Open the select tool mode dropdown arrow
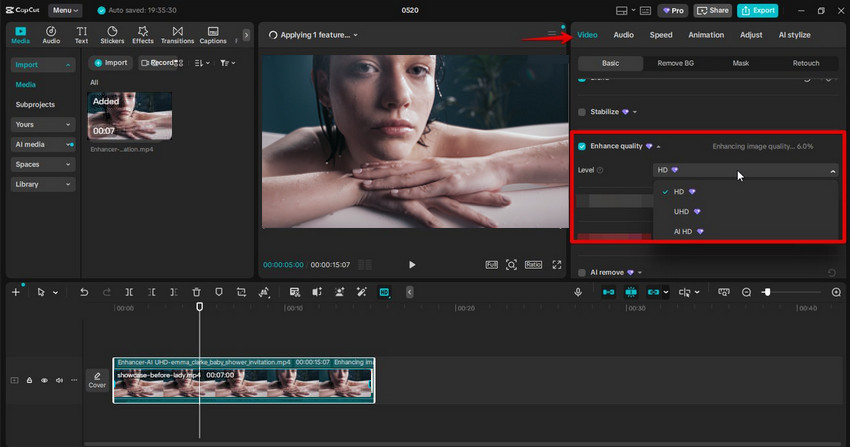Screen dimensions: 850x447 [x=55, y=293]
